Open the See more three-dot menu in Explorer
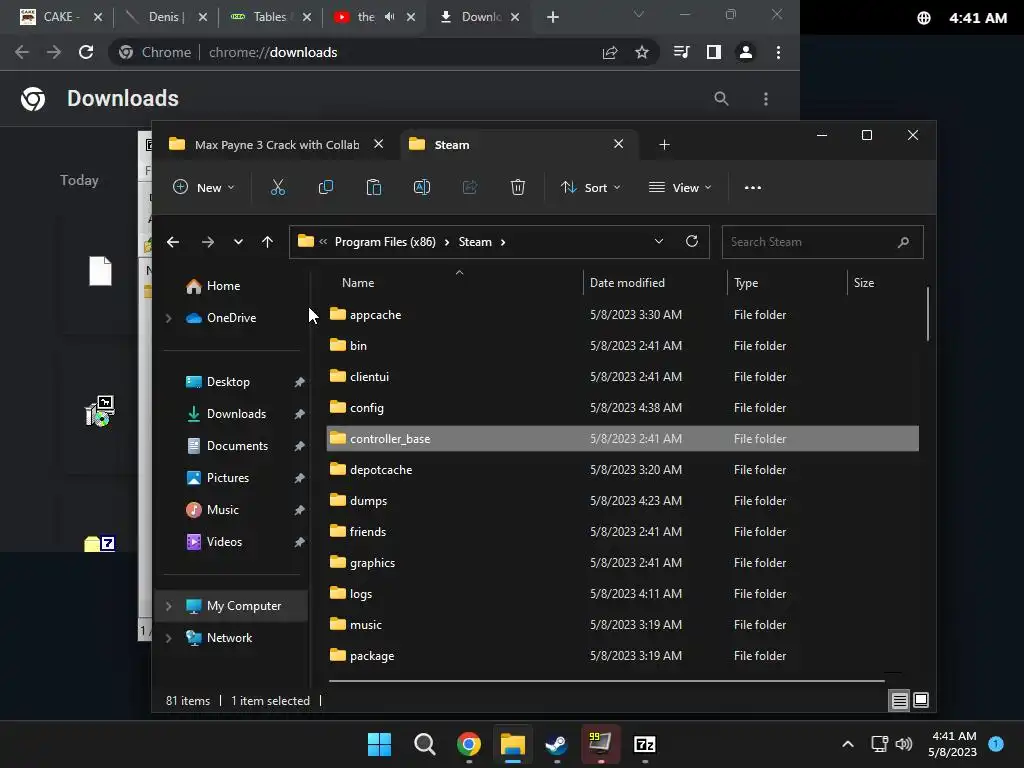 [x=752, y=187]
